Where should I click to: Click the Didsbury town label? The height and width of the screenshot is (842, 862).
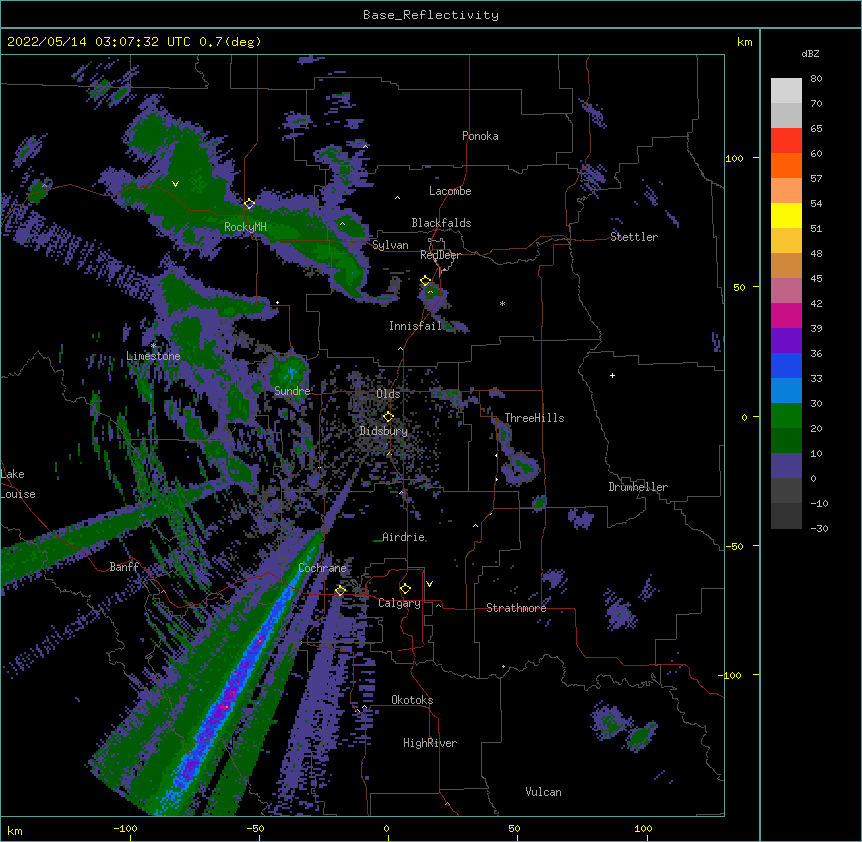(384, 431)
